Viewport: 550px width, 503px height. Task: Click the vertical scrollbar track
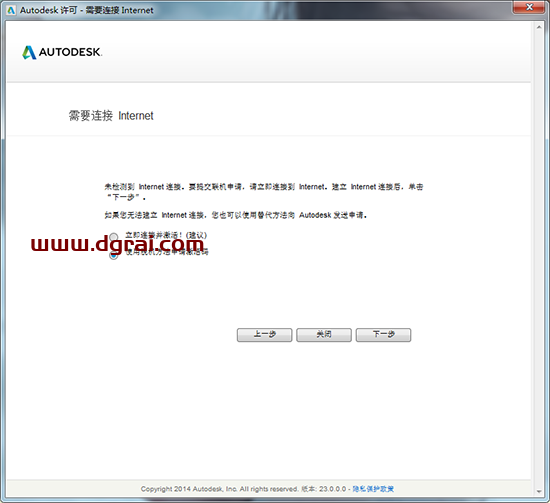click(539, 259)
